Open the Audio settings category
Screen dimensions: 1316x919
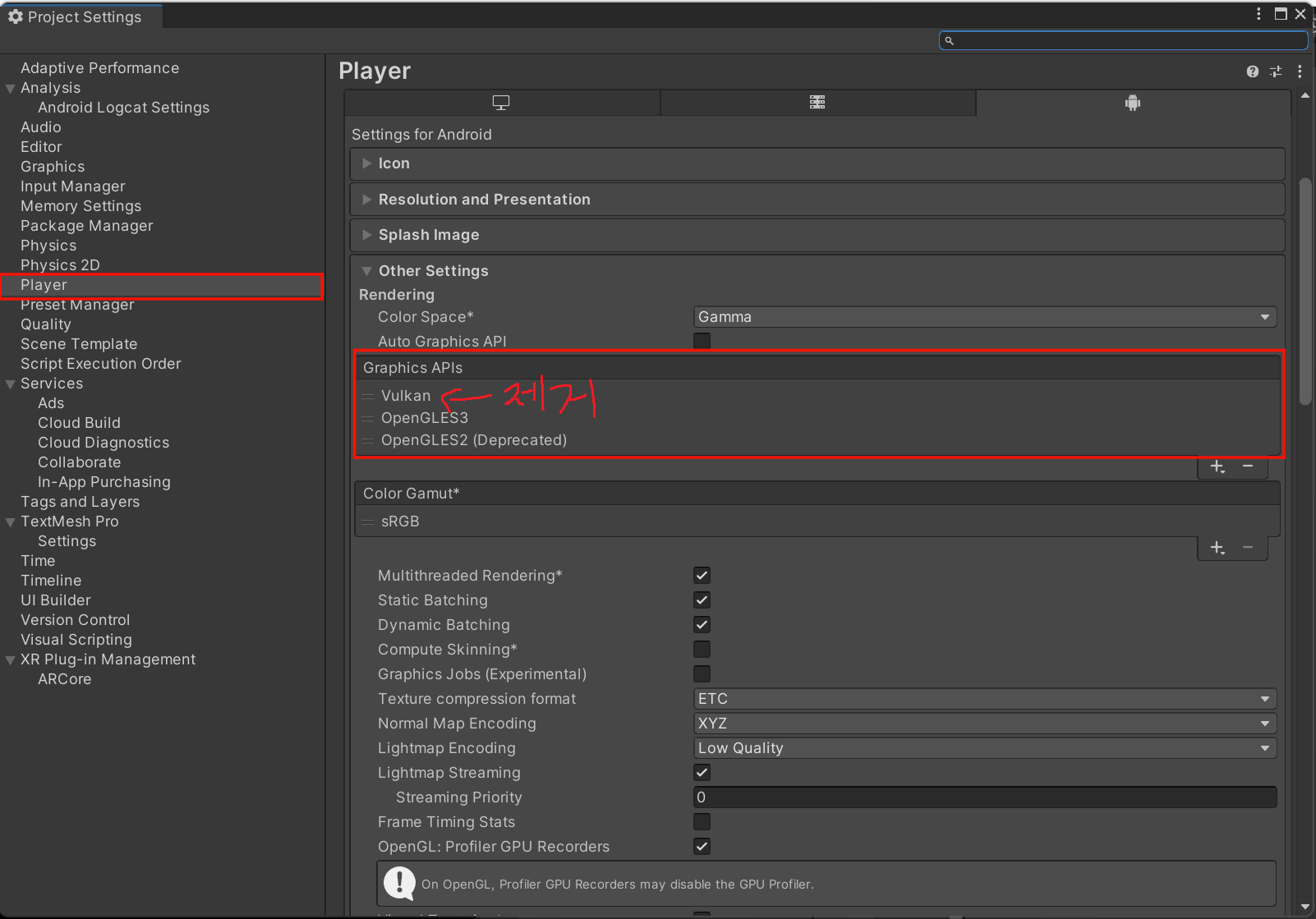pos(41,127)
